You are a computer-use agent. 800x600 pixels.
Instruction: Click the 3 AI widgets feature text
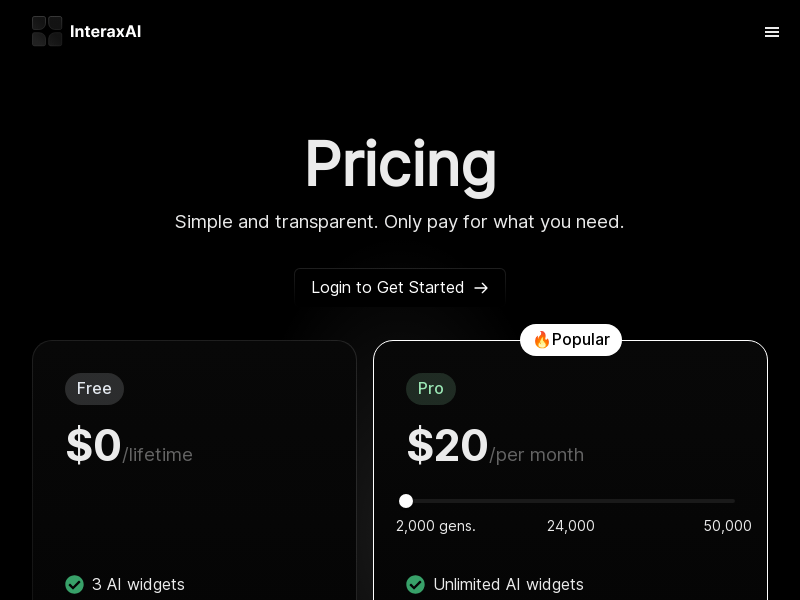coord(138,585)
